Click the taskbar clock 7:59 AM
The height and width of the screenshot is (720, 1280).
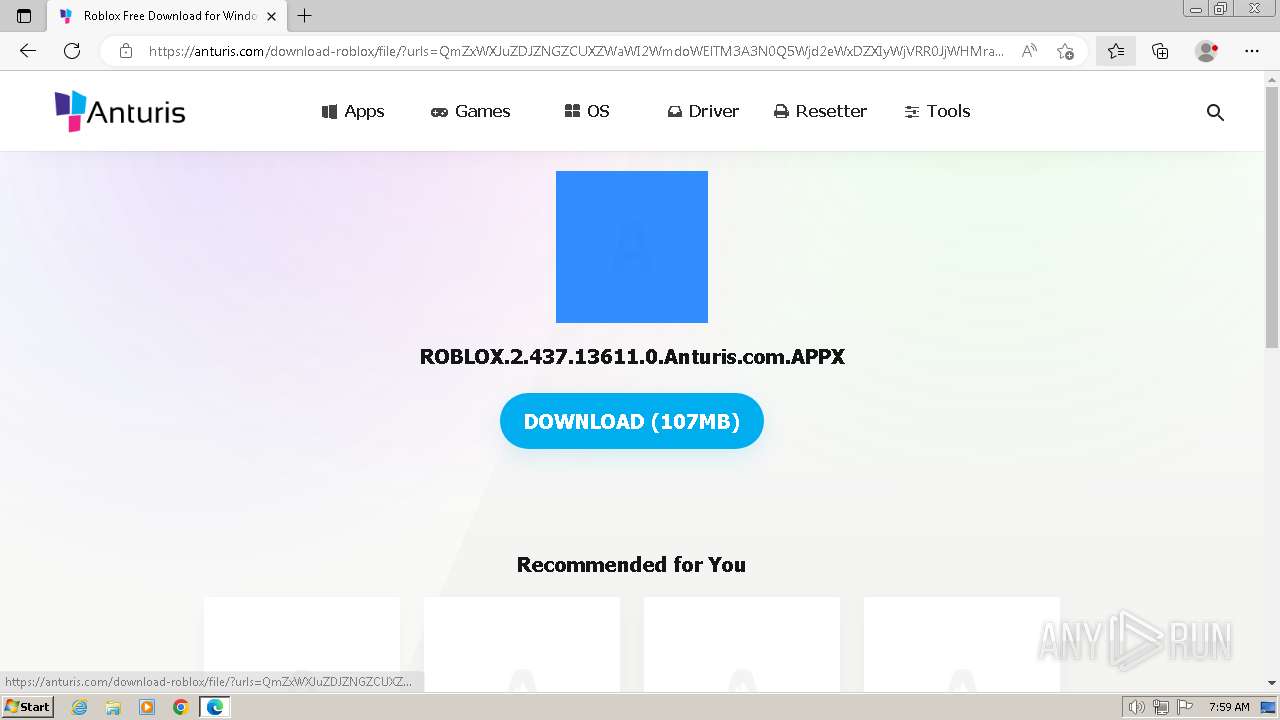tap(1229, 707)
